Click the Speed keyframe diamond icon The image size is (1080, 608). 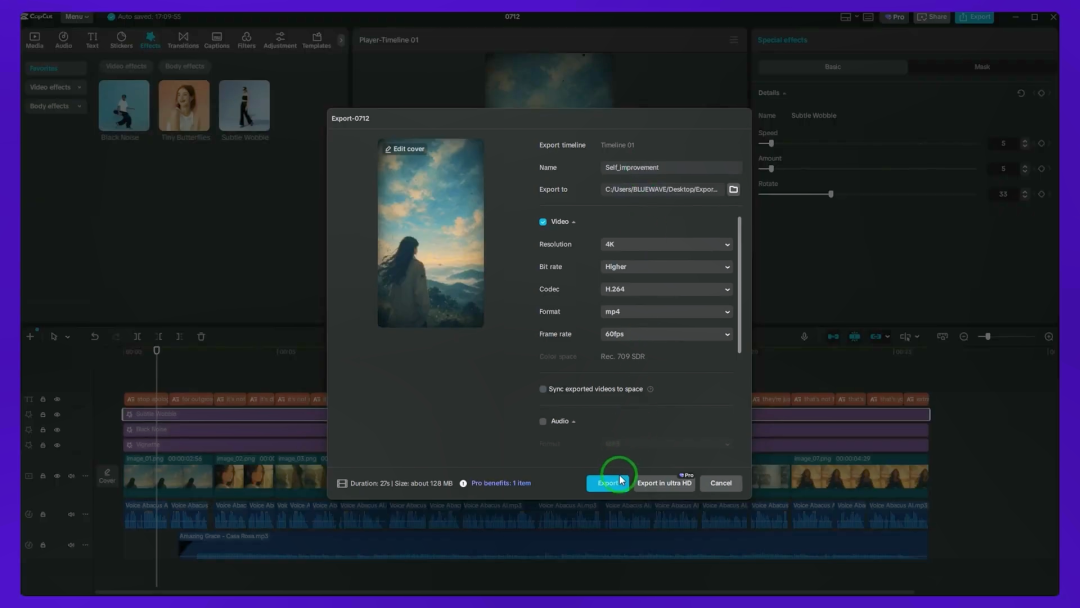click(1041, 143)
